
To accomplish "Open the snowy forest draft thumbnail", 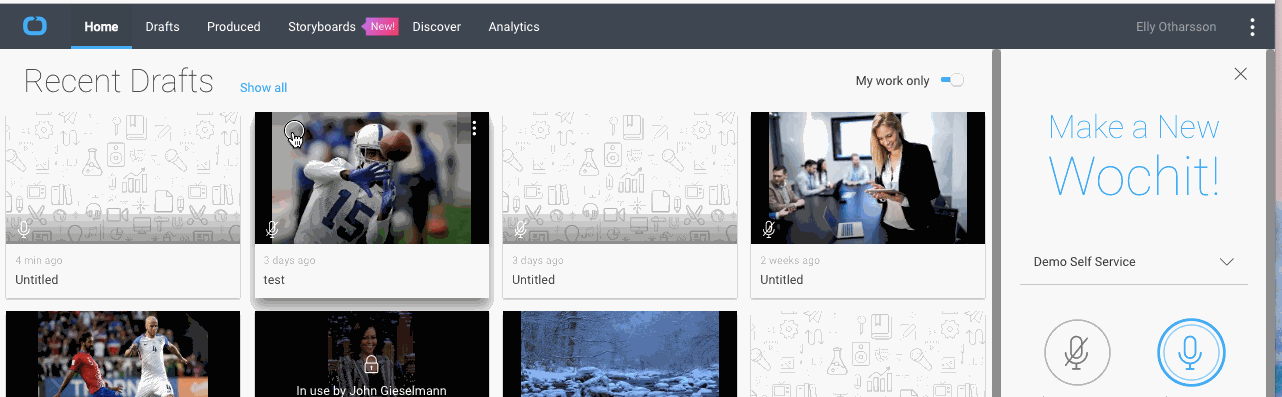I will click(620, 354).
